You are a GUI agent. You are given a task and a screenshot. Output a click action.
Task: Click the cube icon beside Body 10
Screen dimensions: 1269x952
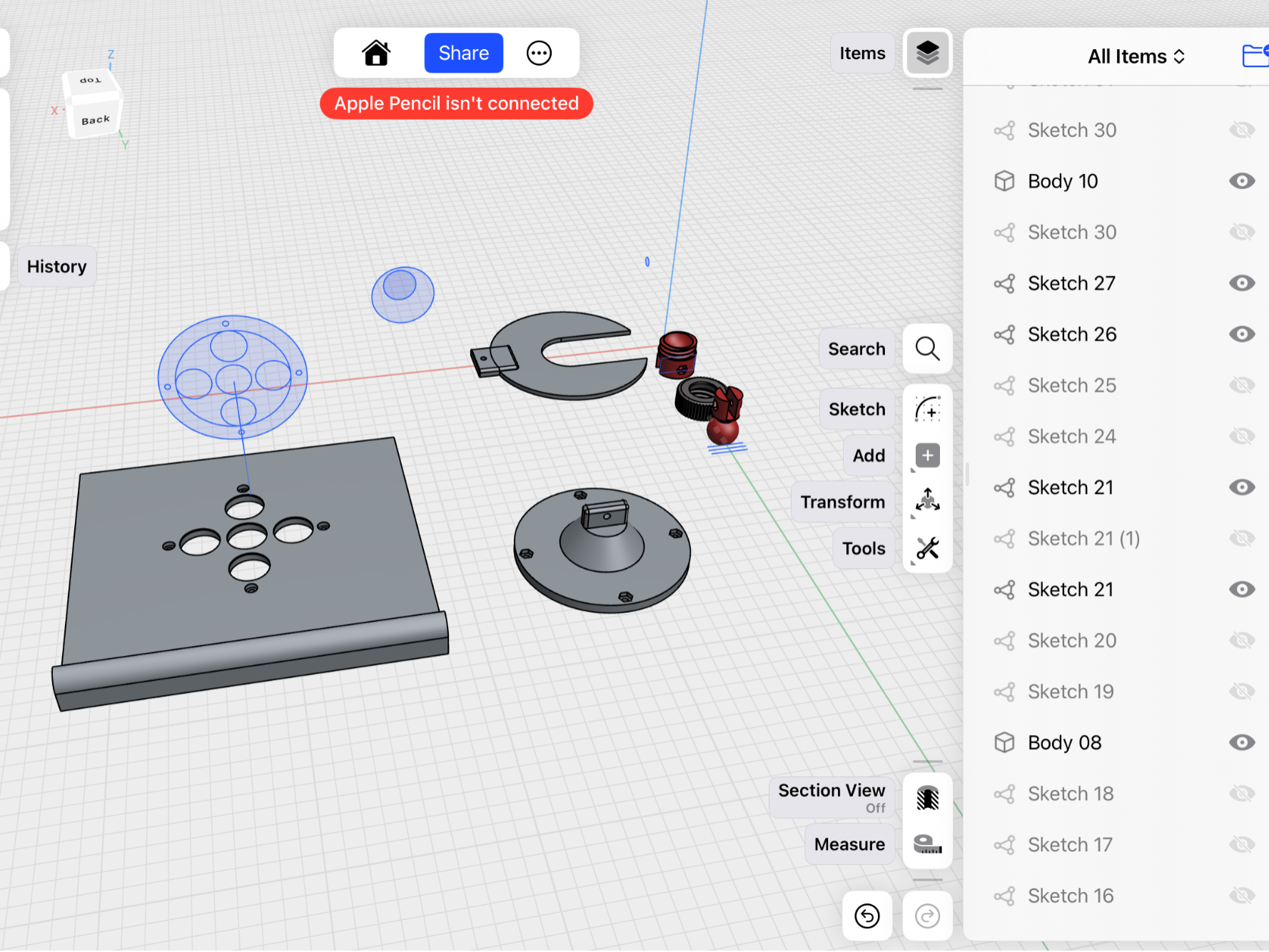pos(1004,181)
